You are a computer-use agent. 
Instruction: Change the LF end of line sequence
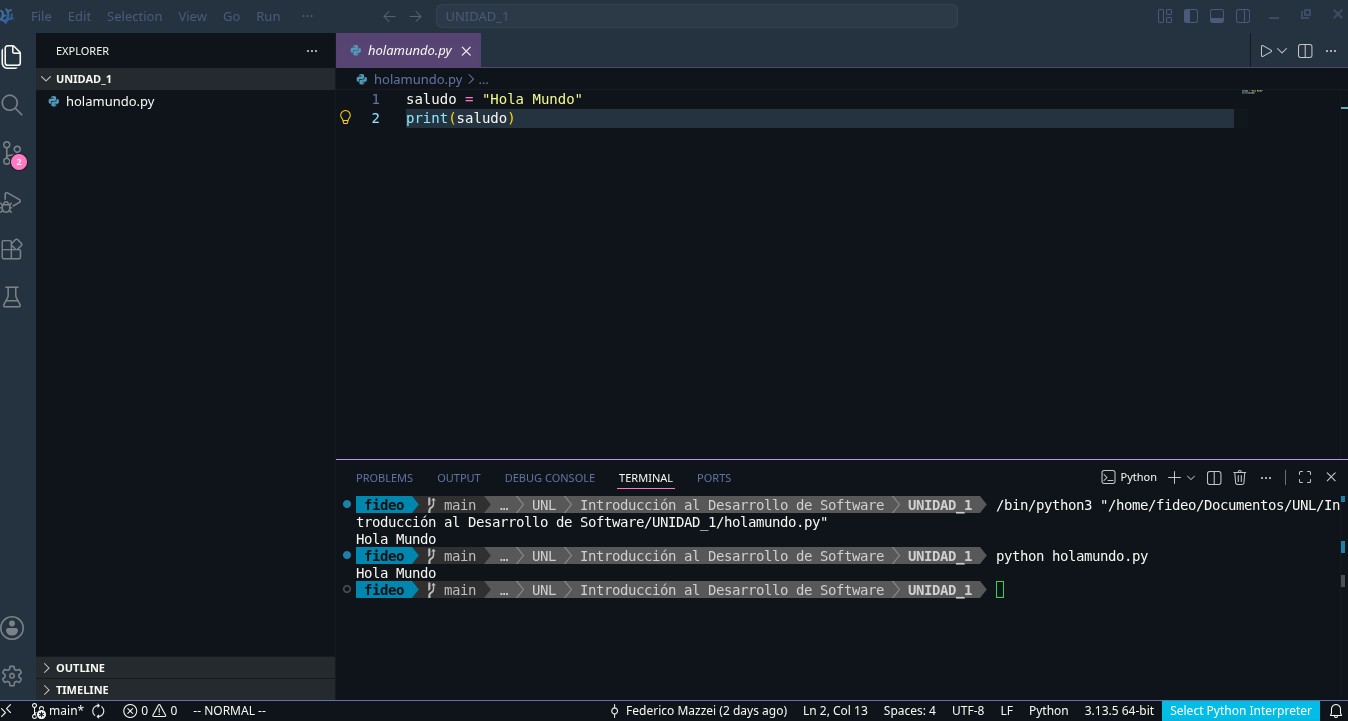pyautogui.click(x=1007, y=711)
